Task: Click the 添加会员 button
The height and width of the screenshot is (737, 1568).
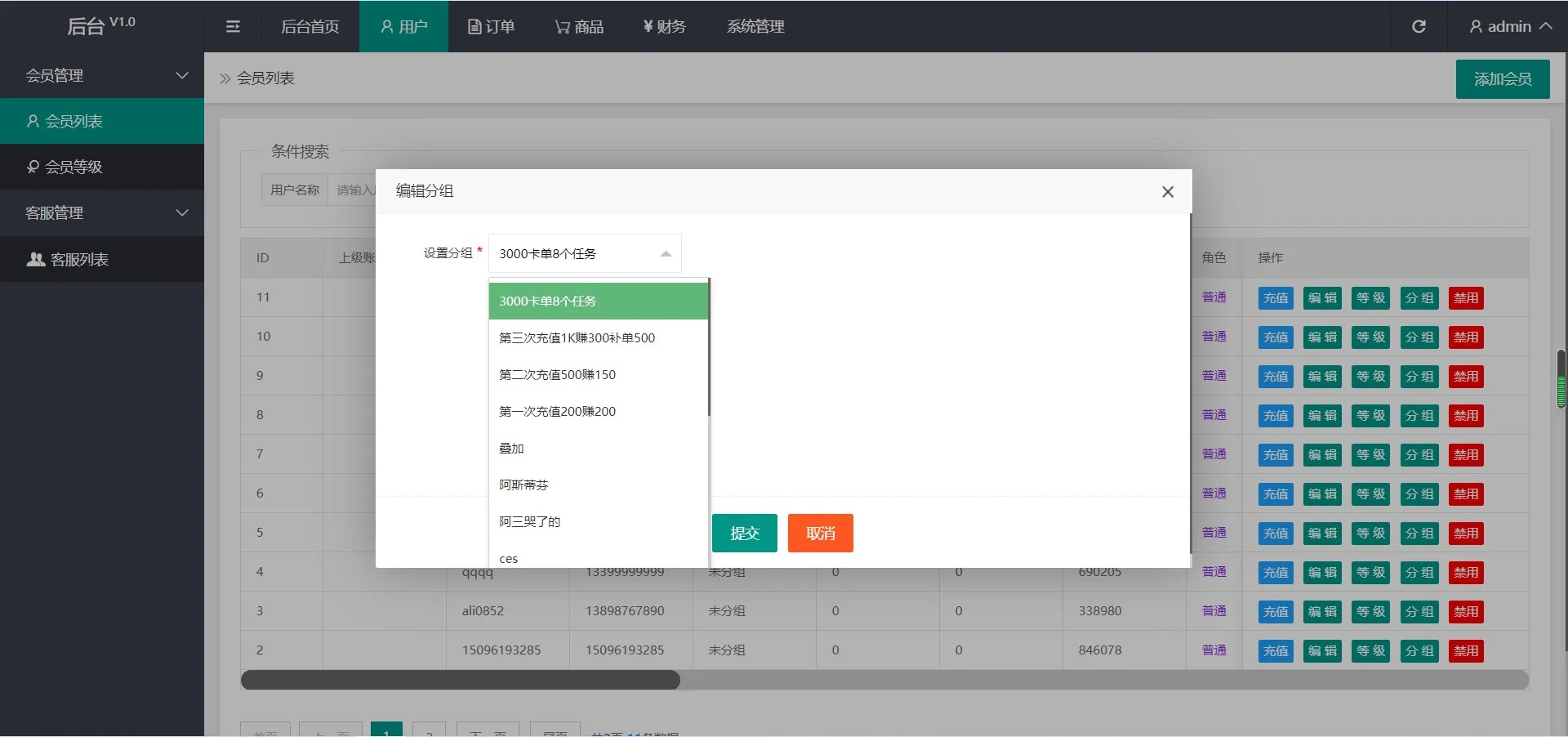Action: (x=1502, y=78)
